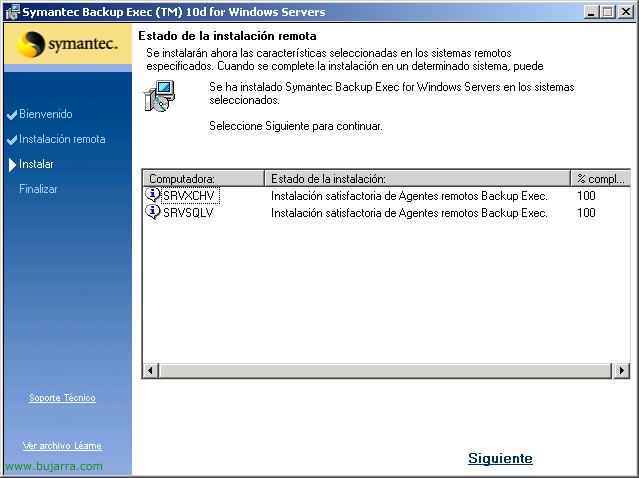Click SRVXCHV installation status text
The width and height of the screenshot is (639, 478).
click(x=409, y=196)
